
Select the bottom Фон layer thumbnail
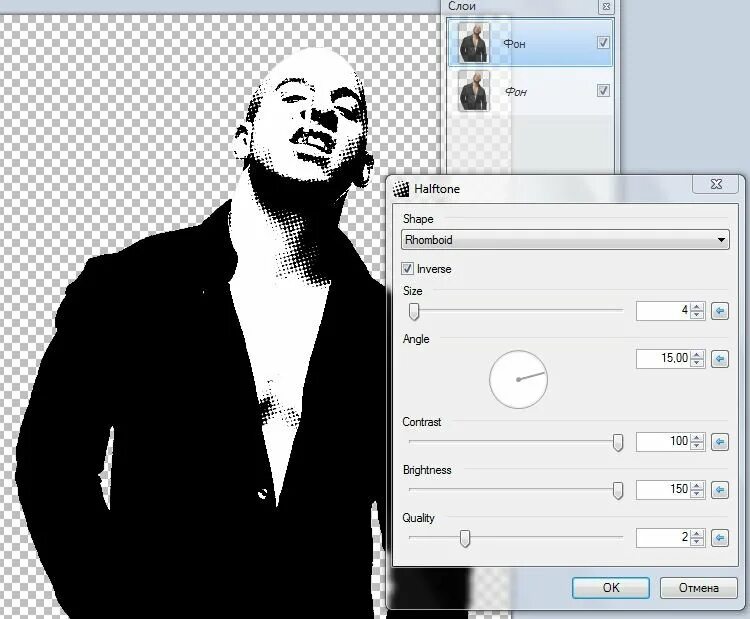coord(474,90)
